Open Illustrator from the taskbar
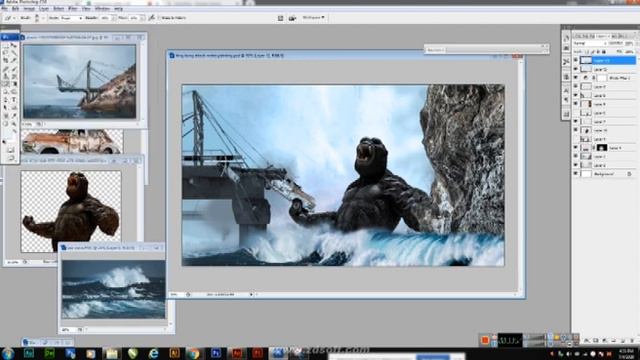Image resolution: width=640 pixels, height=360 pixels. tap(174, 353)
